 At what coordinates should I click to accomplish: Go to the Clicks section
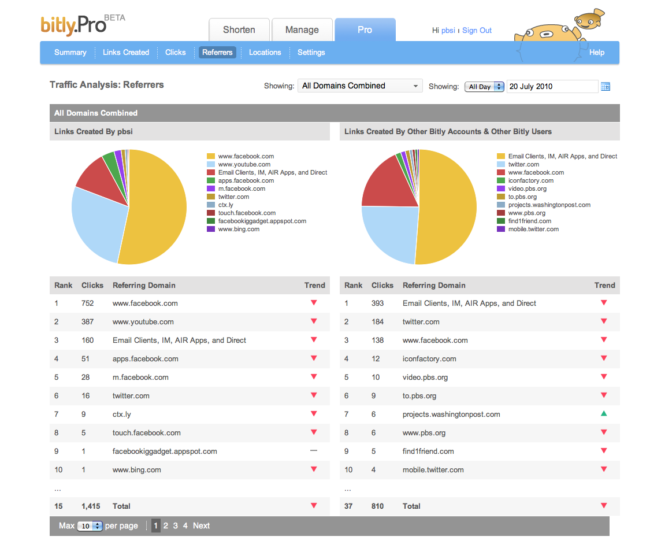pyautogui.click(x=175, y=52)
